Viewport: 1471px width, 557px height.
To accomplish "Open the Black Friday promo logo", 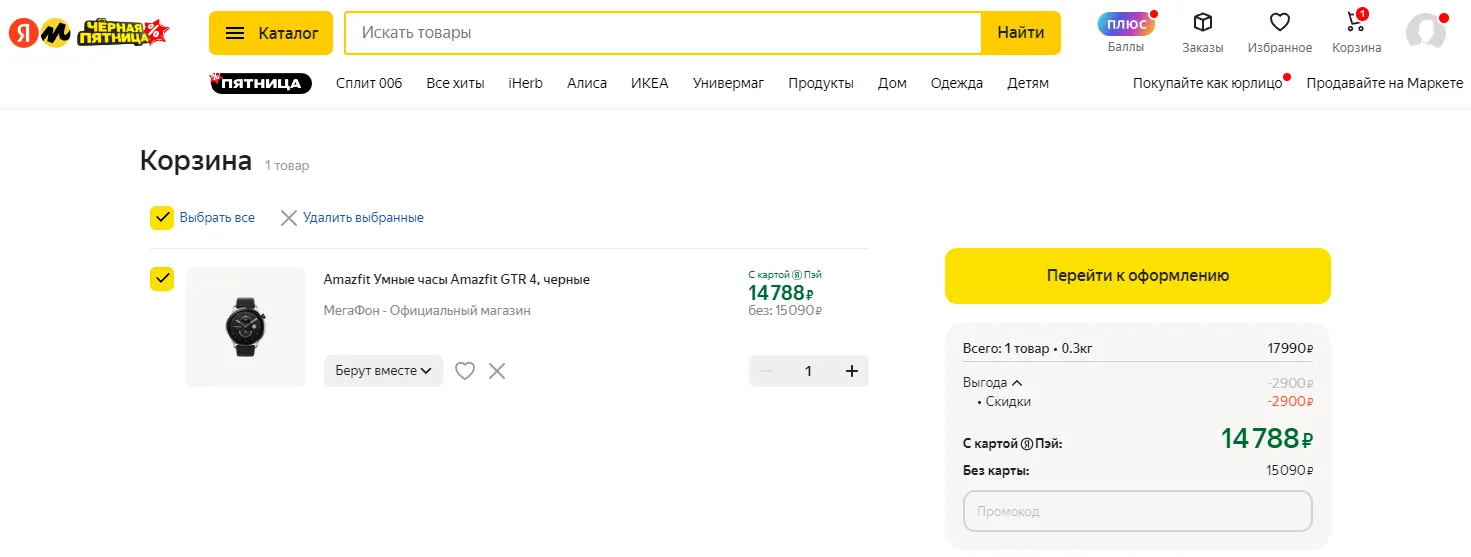I will tap(123, 33).
